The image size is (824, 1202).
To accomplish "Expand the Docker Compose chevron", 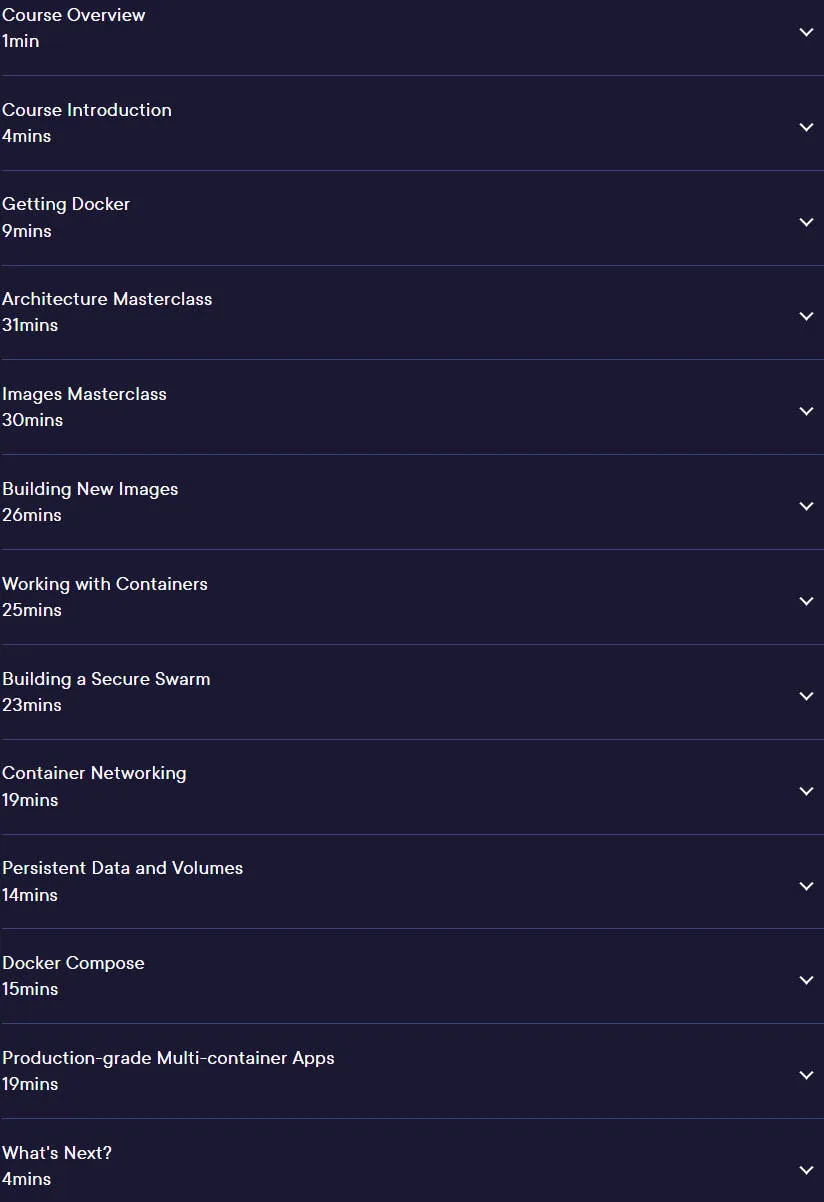I will (806, 980).
